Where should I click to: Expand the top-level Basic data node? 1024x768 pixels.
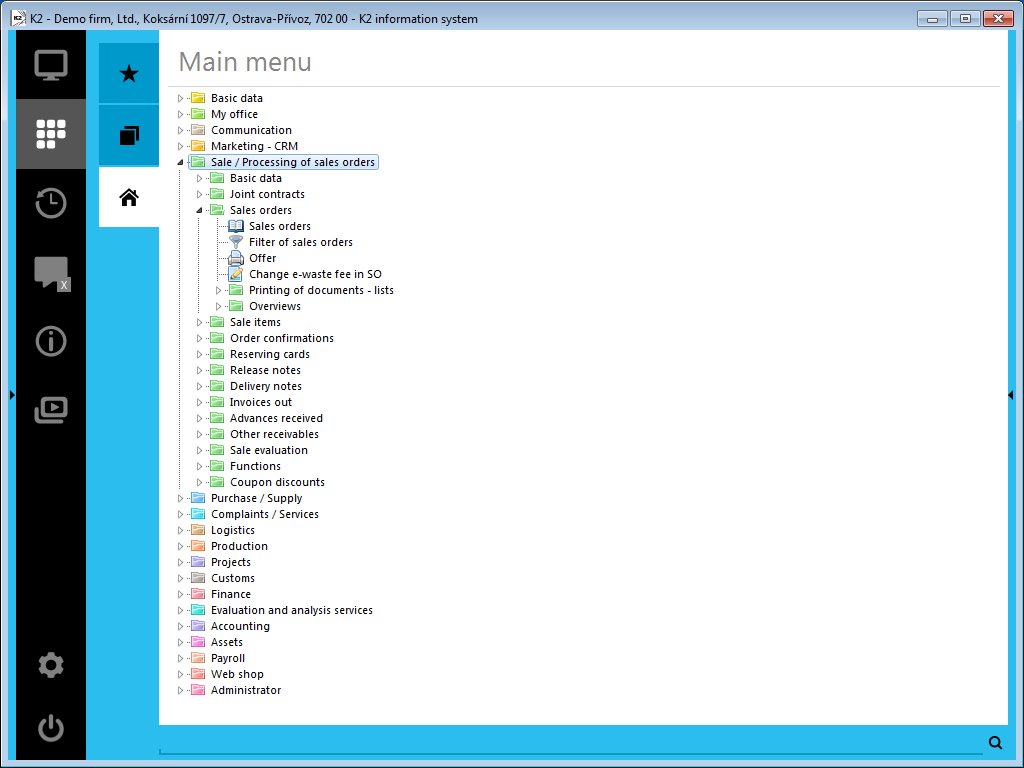(181, 98)
